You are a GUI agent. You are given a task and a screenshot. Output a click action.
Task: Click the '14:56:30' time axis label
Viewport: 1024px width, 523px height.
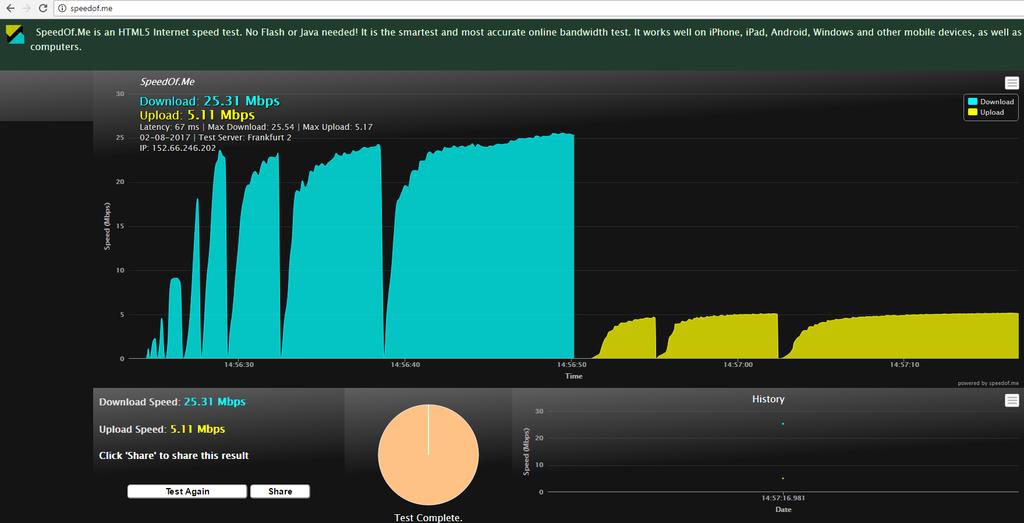tap(239, 365)
